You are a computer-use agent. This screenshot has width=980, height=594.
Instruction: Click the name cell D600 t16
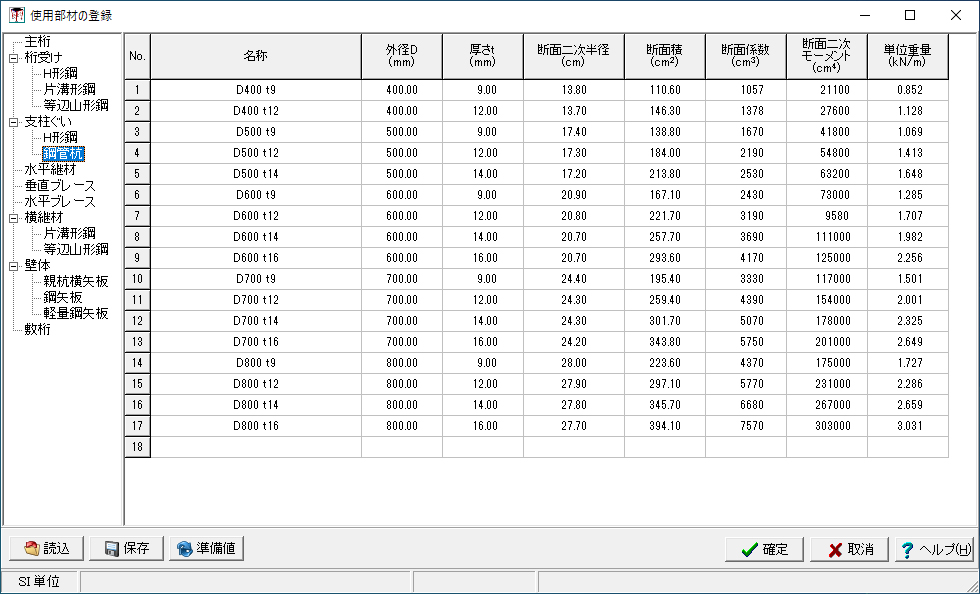pos(256,258)
